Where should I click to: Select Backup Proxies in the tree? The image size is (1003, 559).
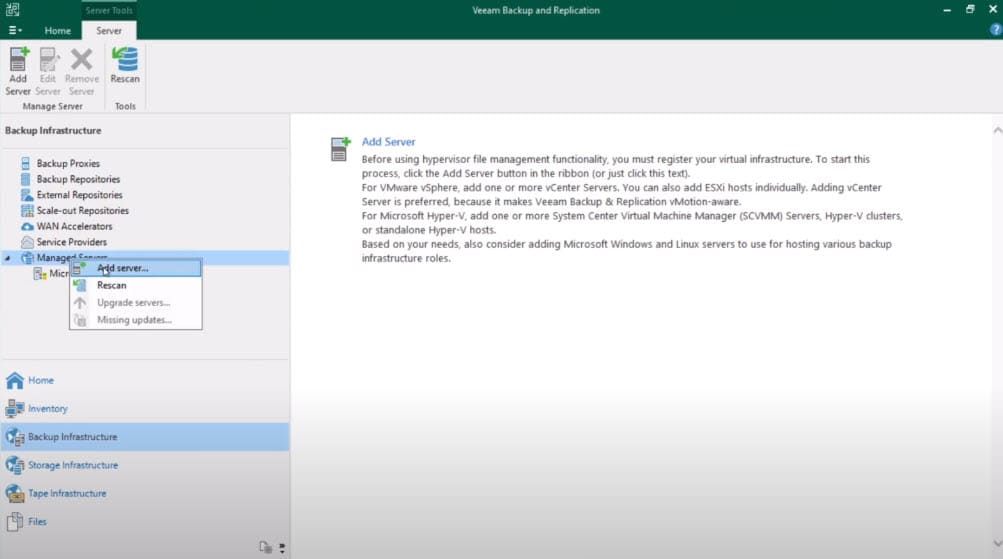(68, 164)
